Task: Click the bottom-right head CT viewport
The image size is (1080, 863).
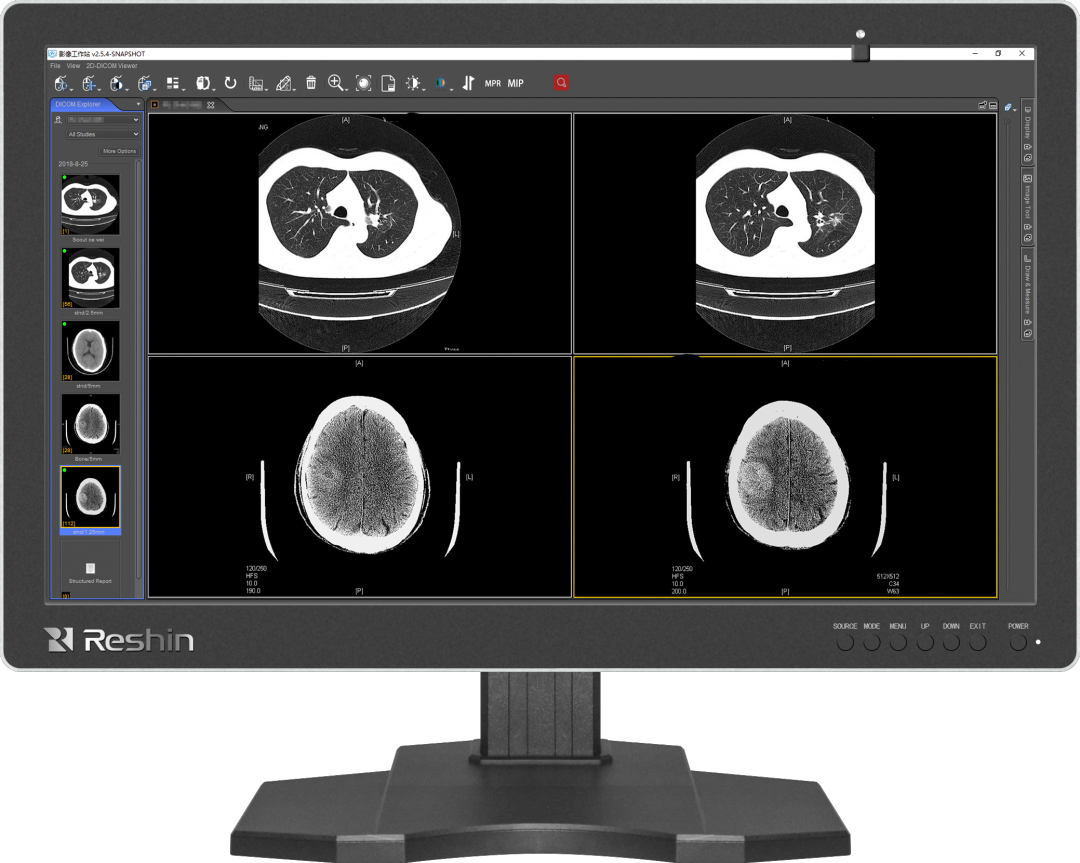Action: tap(785, 477)
